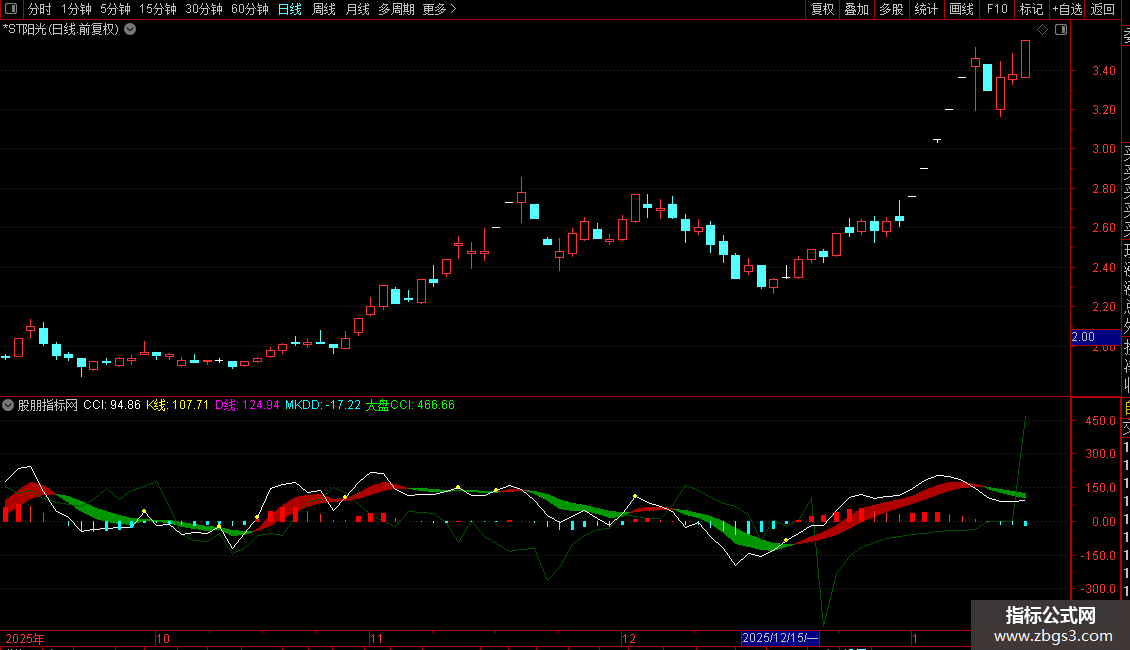Select the 15分钟 period
Image resolution: width=1130 pixels, height=650 pixels.
157,9
